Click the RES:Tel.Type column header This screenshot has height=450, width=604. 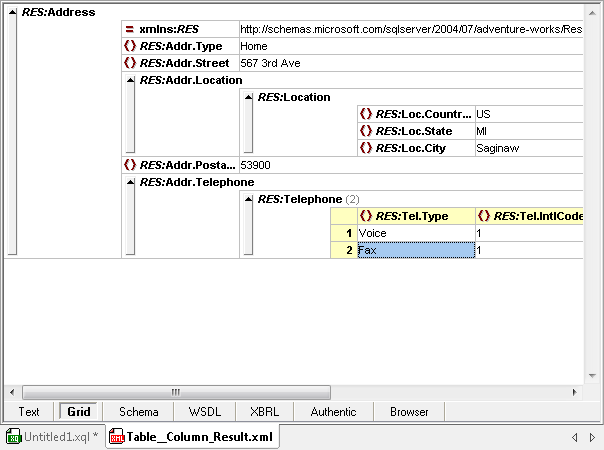(x=416, y=216)
